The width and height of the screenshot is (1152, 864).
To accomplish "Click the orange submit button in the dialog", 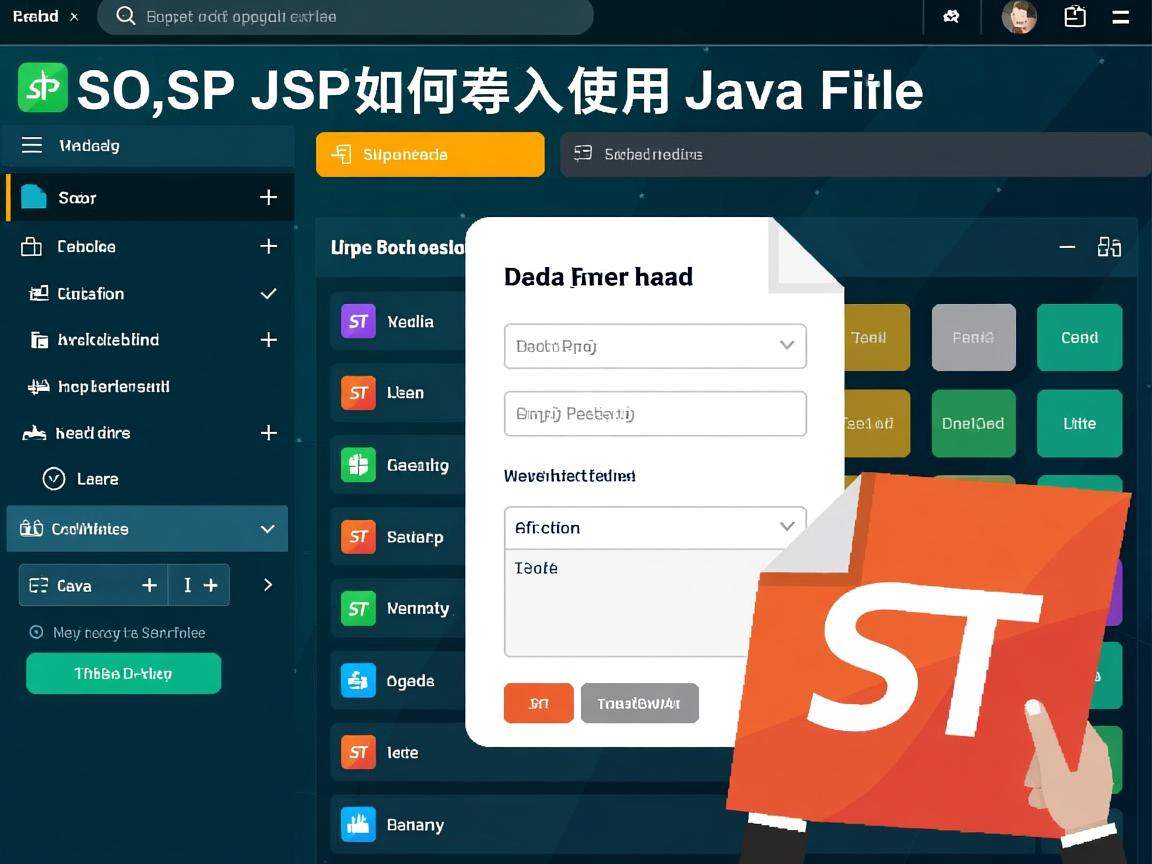I will 538,703.
